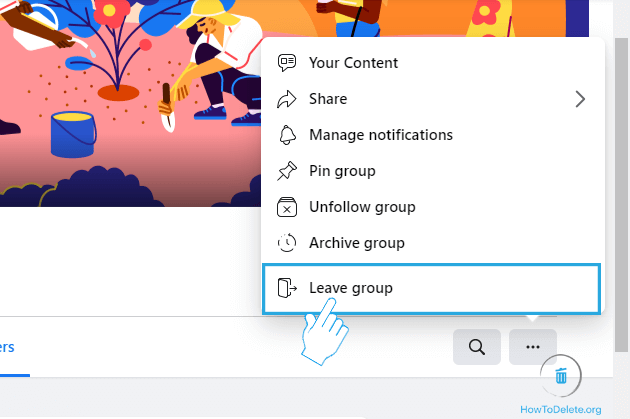Click the pushpin icon in menu
The image size is (630, 419).
pos(288,171)
